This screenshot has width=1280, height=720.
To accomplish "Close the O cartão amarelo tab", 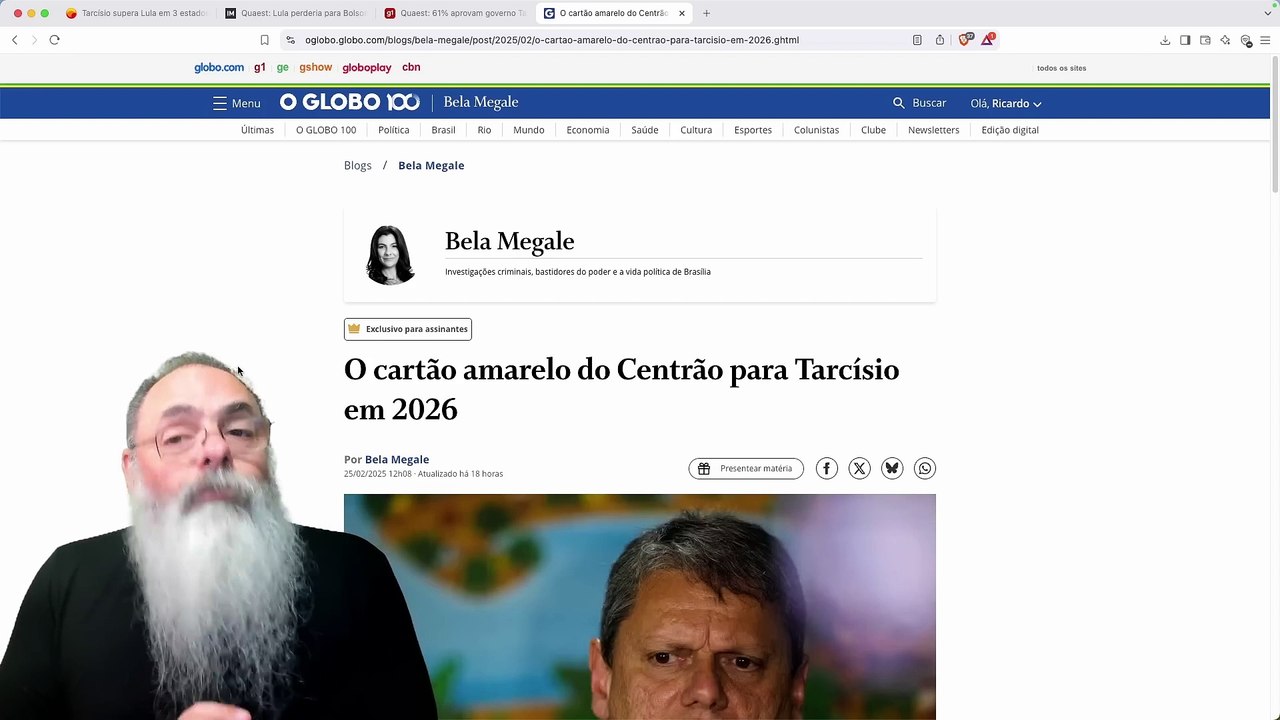I will point(682,13).
